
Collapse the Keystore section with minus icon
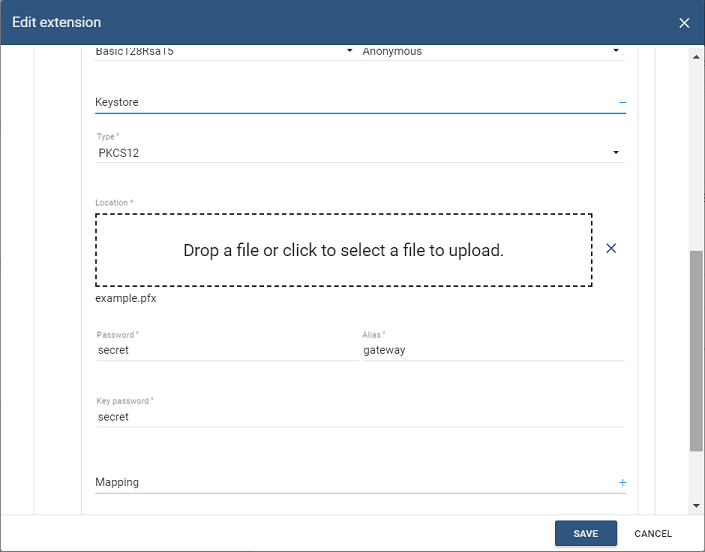click(622, 102)
